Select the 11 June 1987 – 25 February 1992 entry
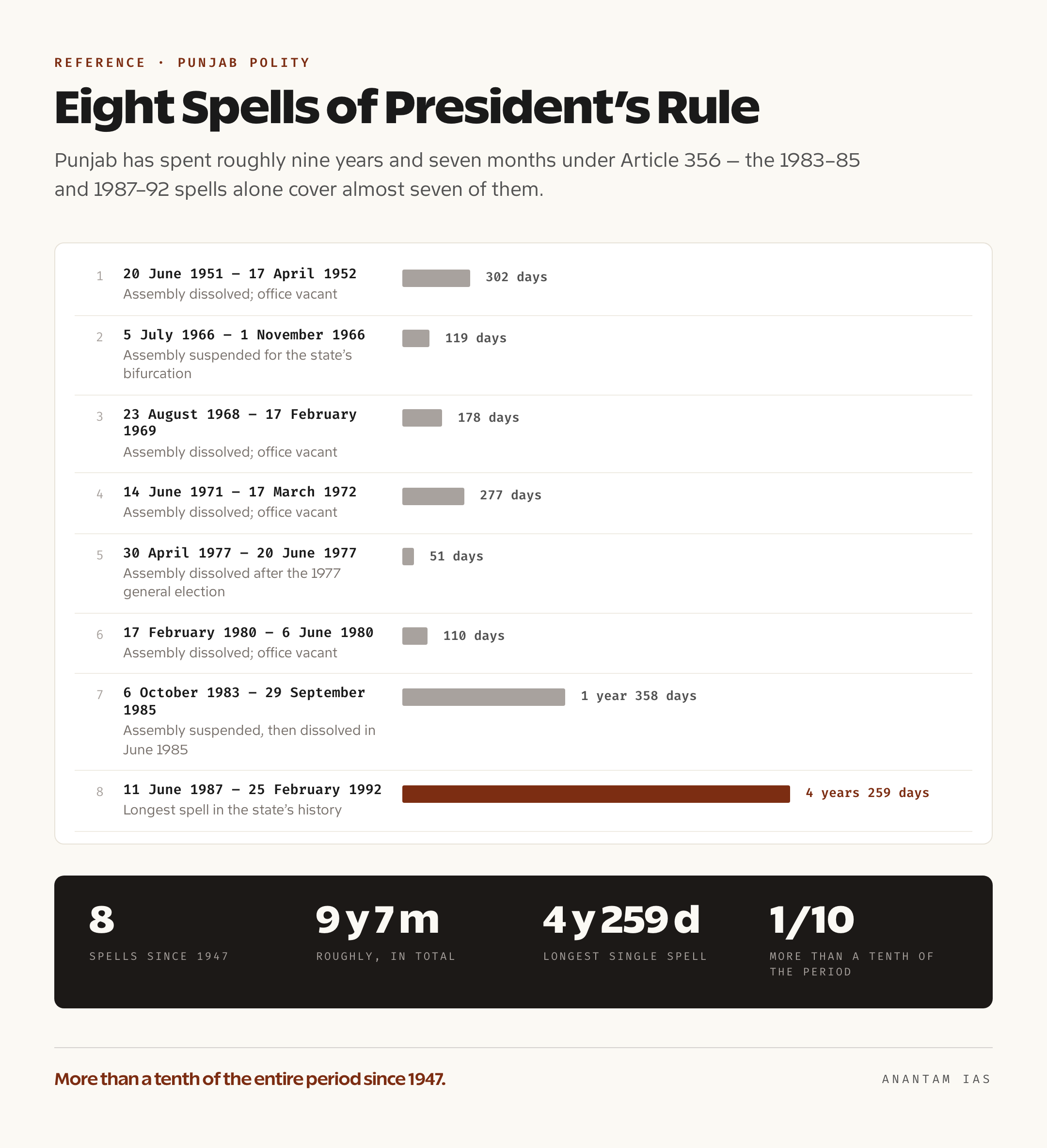This screenshot has width=1047, height=1148. (523, 800)
